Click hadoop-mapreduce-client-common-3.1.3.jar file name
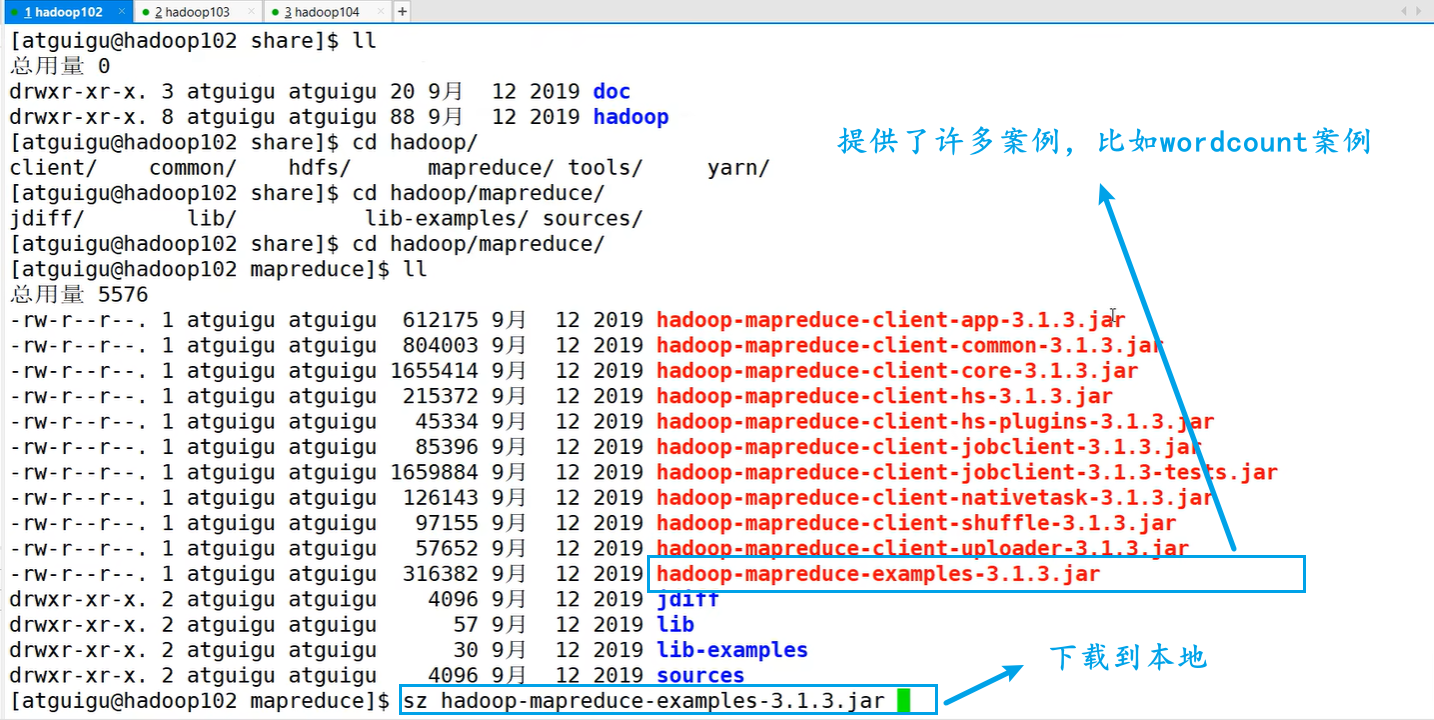 coord(910,346)
